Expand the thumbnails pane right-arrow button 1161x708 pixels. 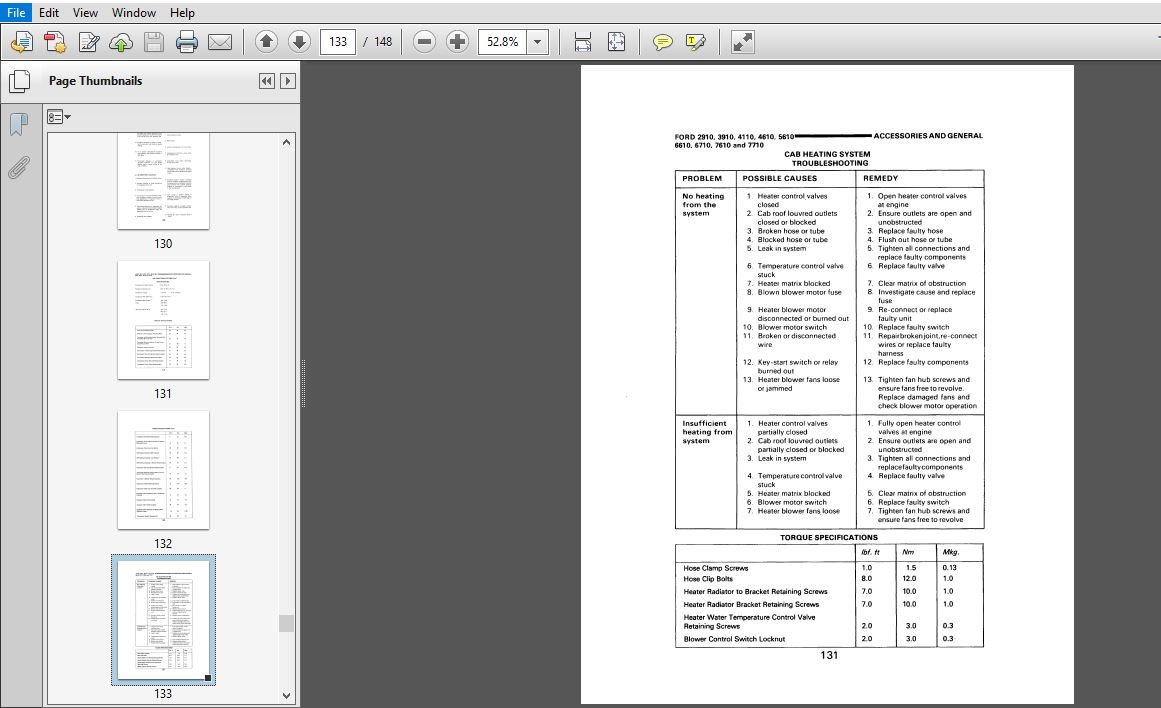(288, 81)
